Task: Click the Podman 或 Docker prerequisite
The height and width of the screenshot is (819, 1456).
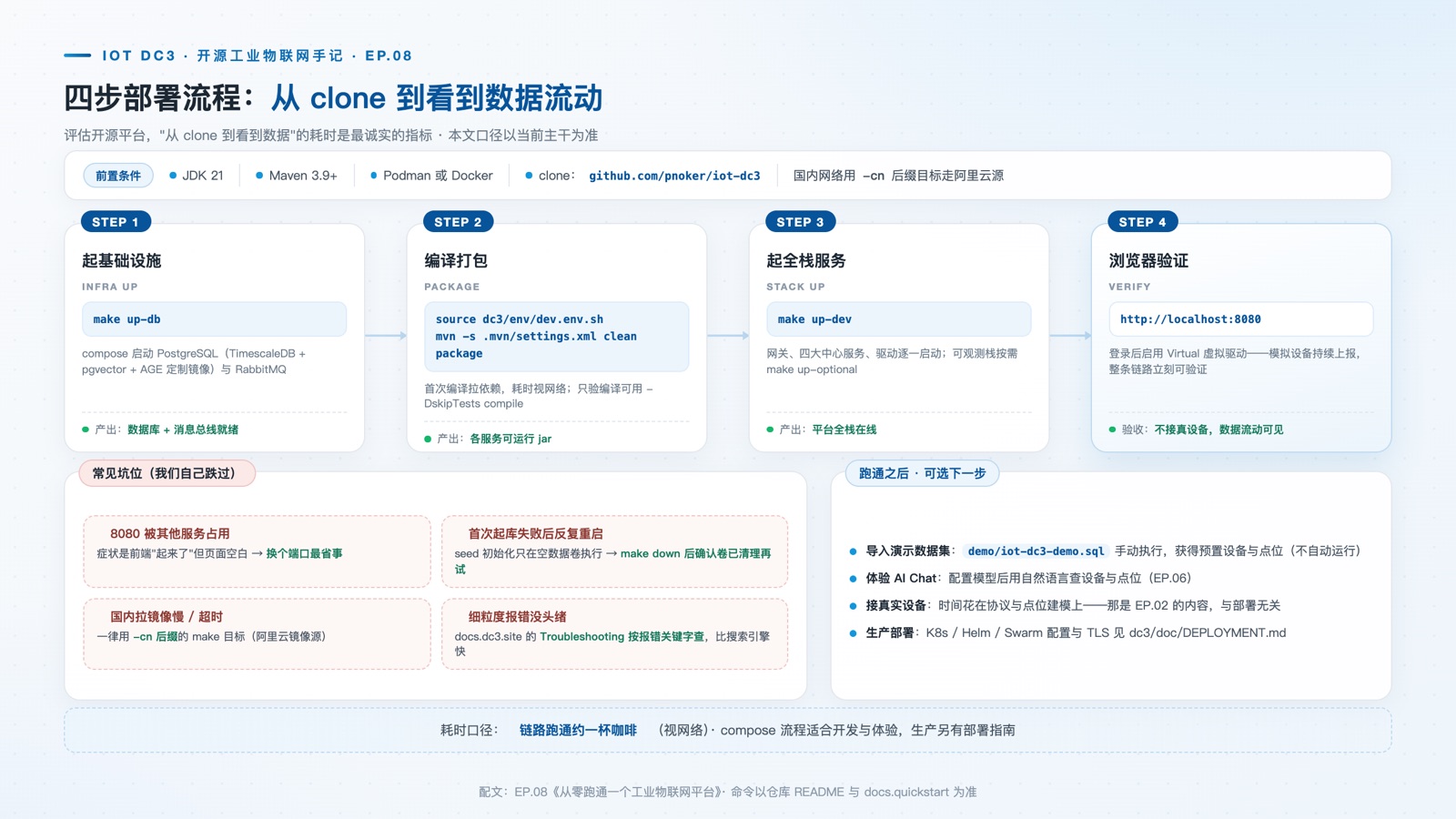Action: tap(431, 176)
